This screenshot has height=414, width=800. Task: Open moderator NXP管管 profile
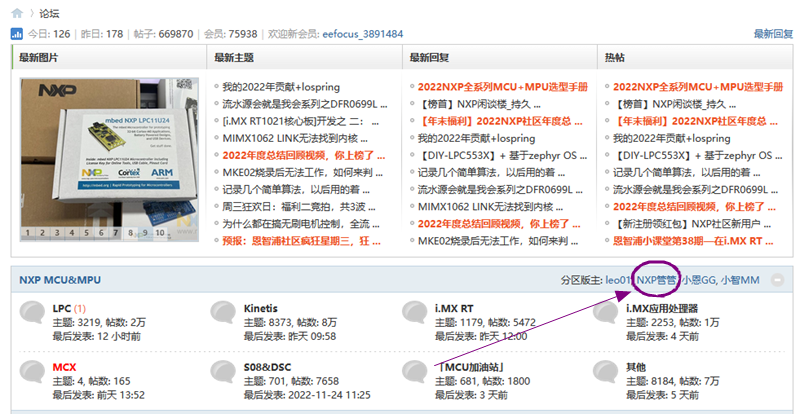[x=657, y=280]
